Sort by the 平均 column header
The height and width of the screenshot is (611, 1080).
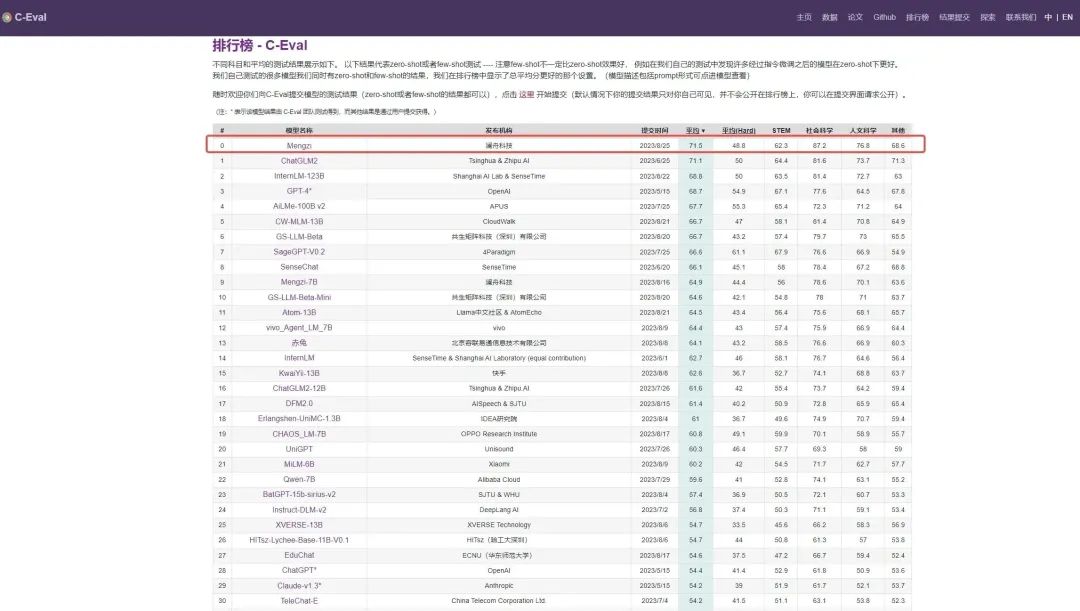coord(695,130)
